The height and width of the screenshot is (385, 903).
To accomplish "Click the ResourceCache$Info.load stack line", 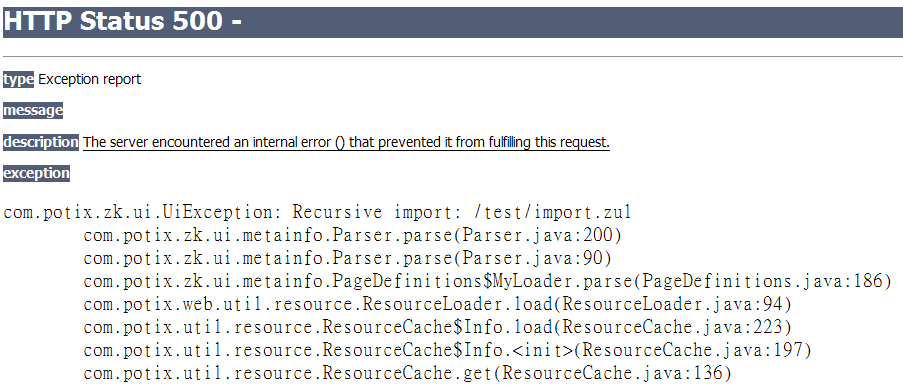I will click(438, 327).
